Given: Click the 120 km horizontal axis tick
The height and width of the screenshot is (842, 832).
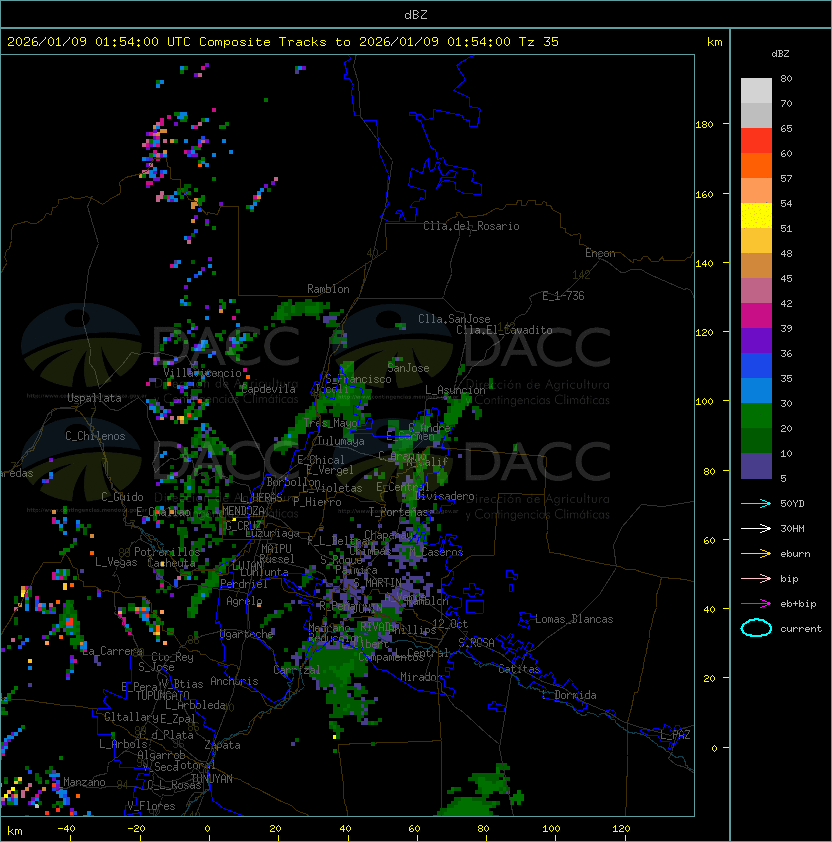Looking at the screenshot, I should [x=621, y=828].
